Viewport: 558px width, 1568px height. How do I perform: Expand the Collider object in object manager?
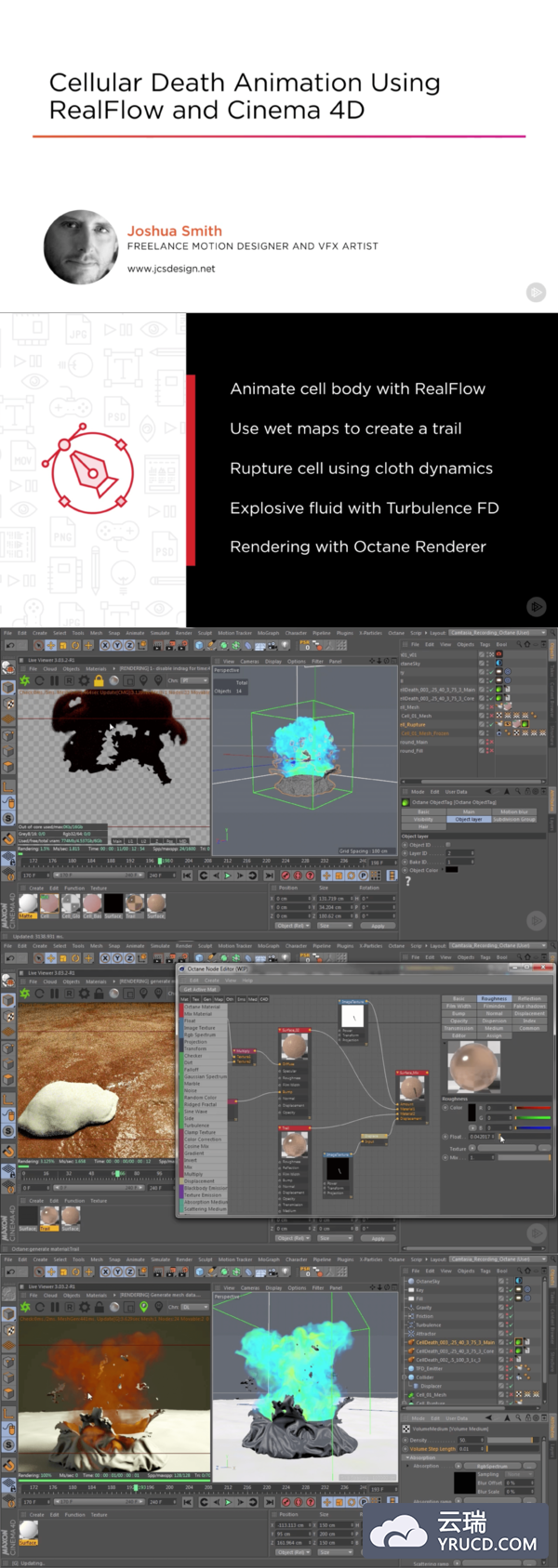[x=404, y=1377]
